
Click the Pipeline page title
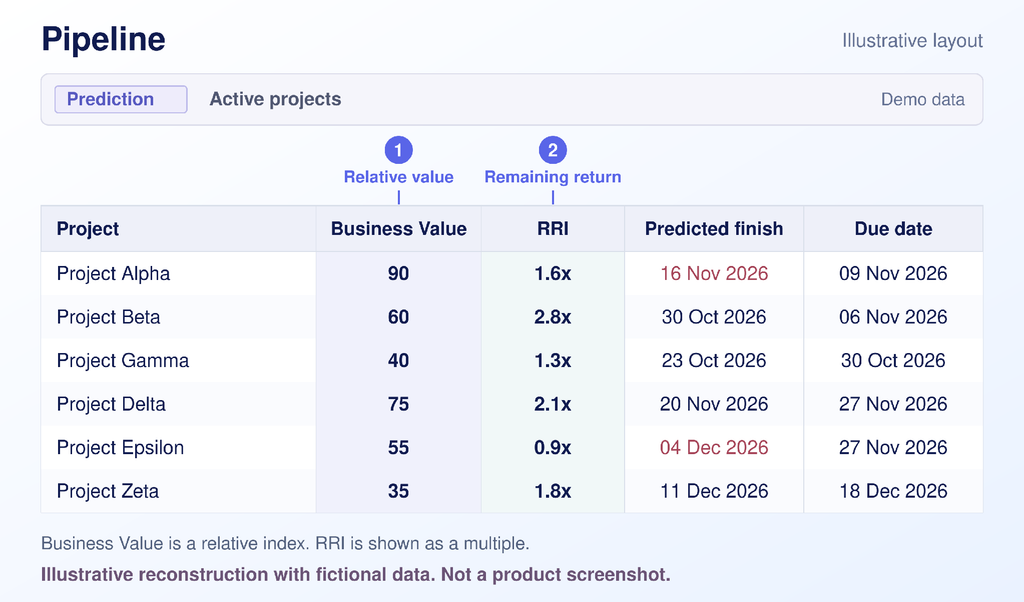coord(103,40)
